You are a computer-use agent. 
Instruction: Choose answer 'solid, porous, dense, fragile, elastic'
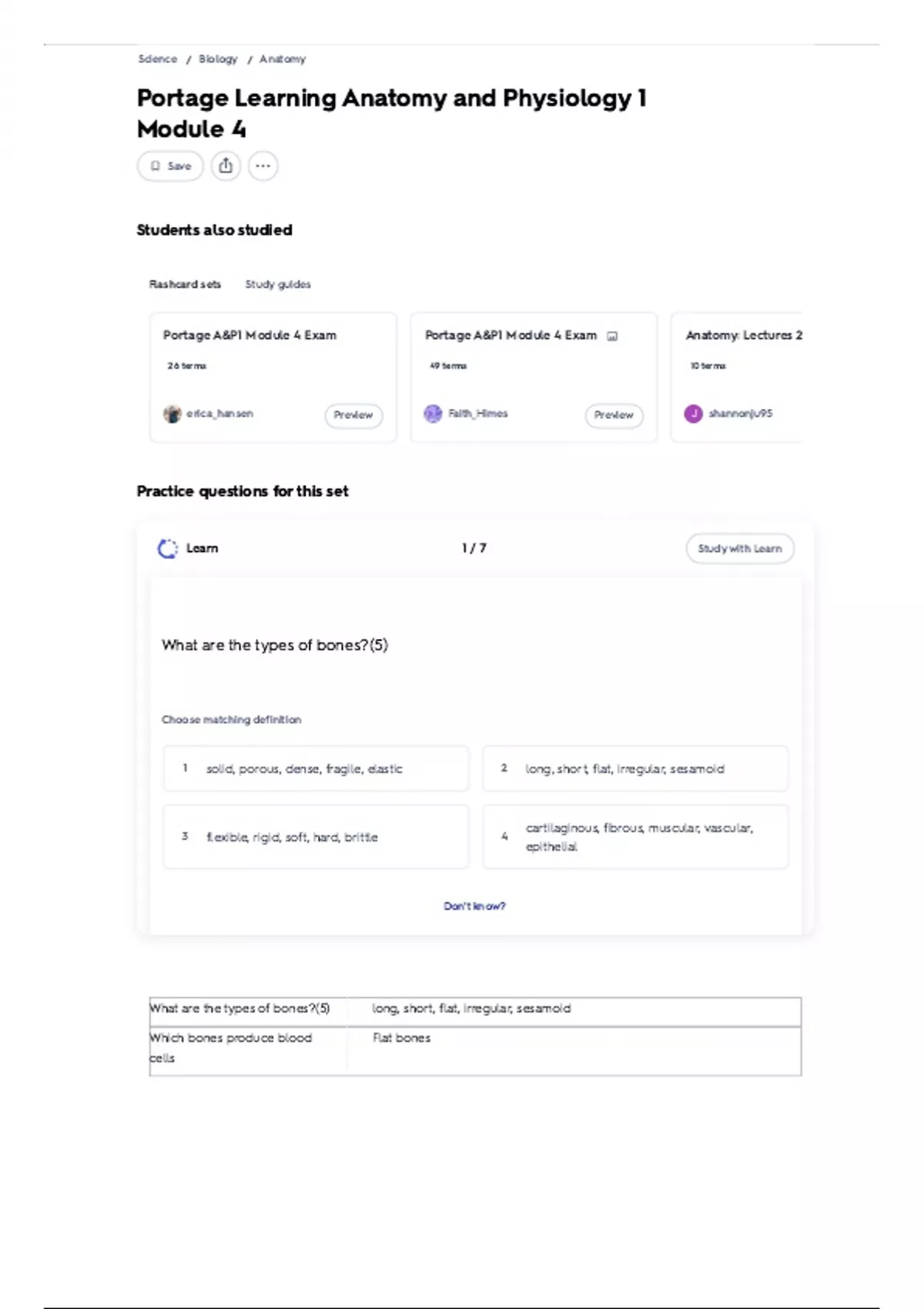click(x=316, y=768)
